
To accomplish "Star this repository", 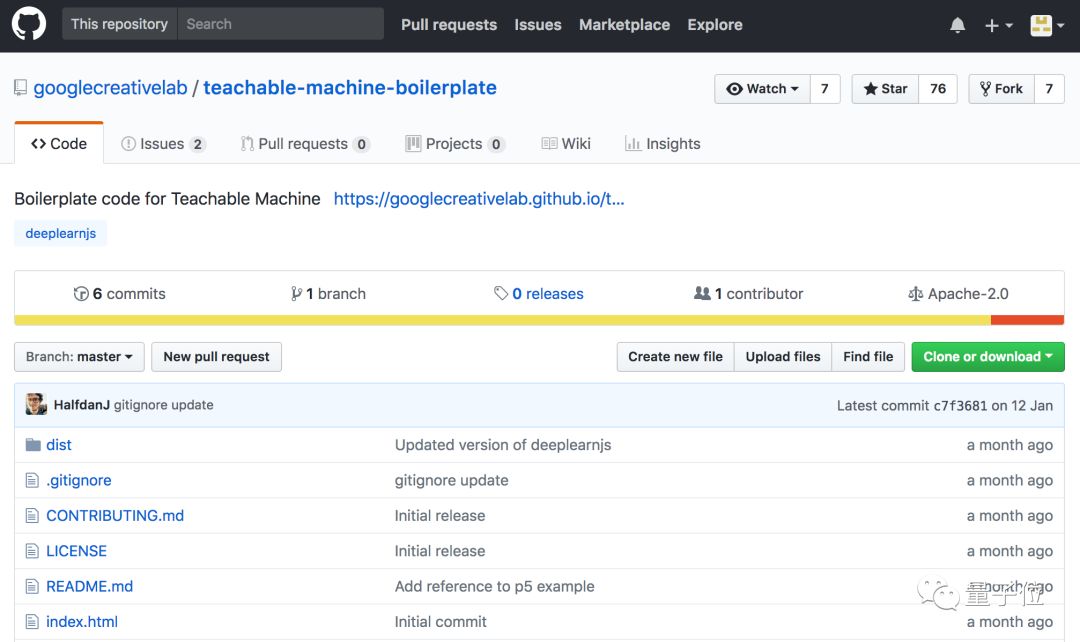I will (x=885, y=89).
